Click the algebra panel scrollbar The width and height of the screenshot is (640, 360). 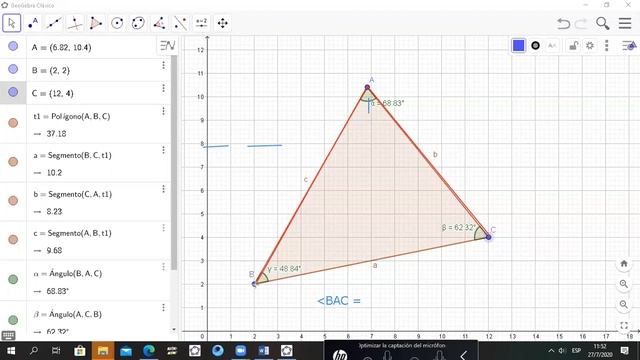(174, 162)
